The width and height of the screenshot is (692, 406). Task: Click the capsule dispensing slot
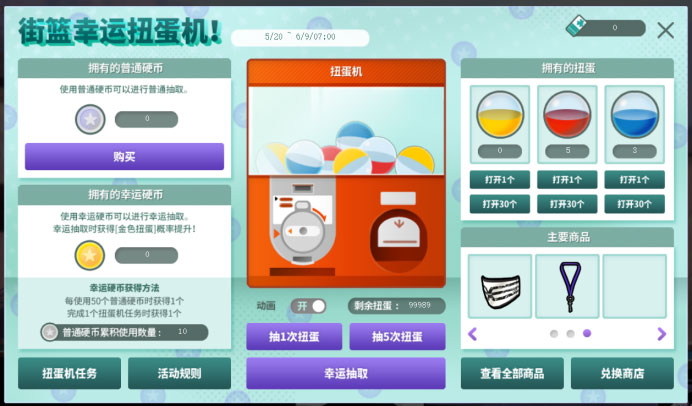point(399,241)
